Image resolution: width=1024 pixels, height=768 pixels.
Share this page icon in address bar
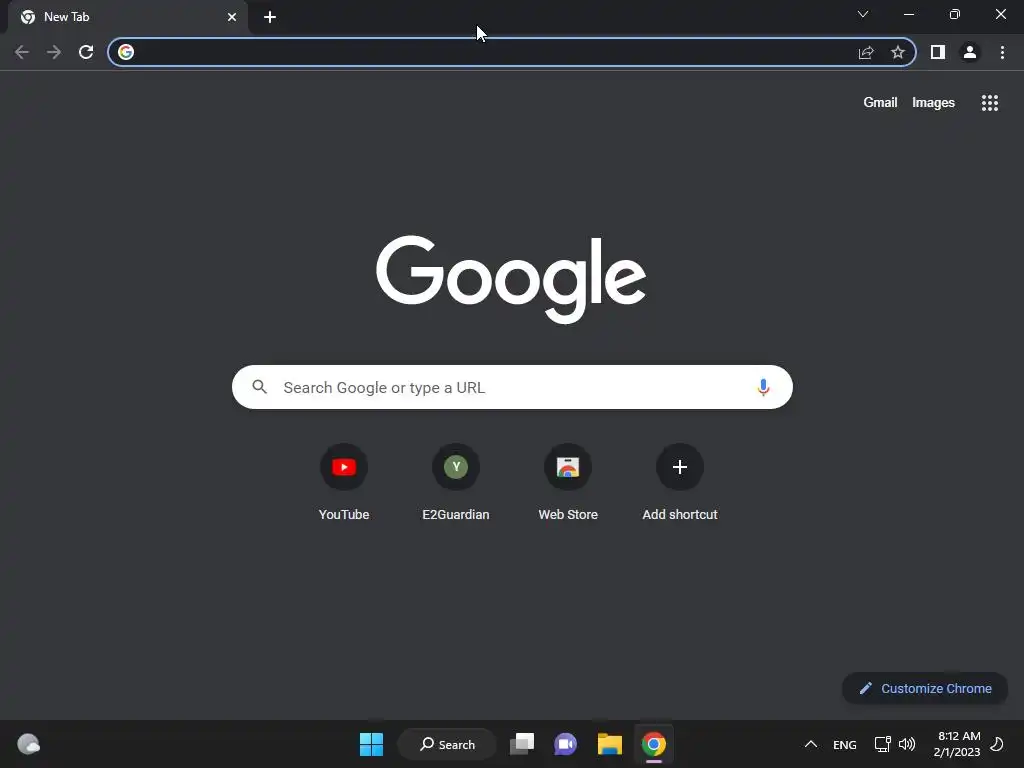coord(866,52)
